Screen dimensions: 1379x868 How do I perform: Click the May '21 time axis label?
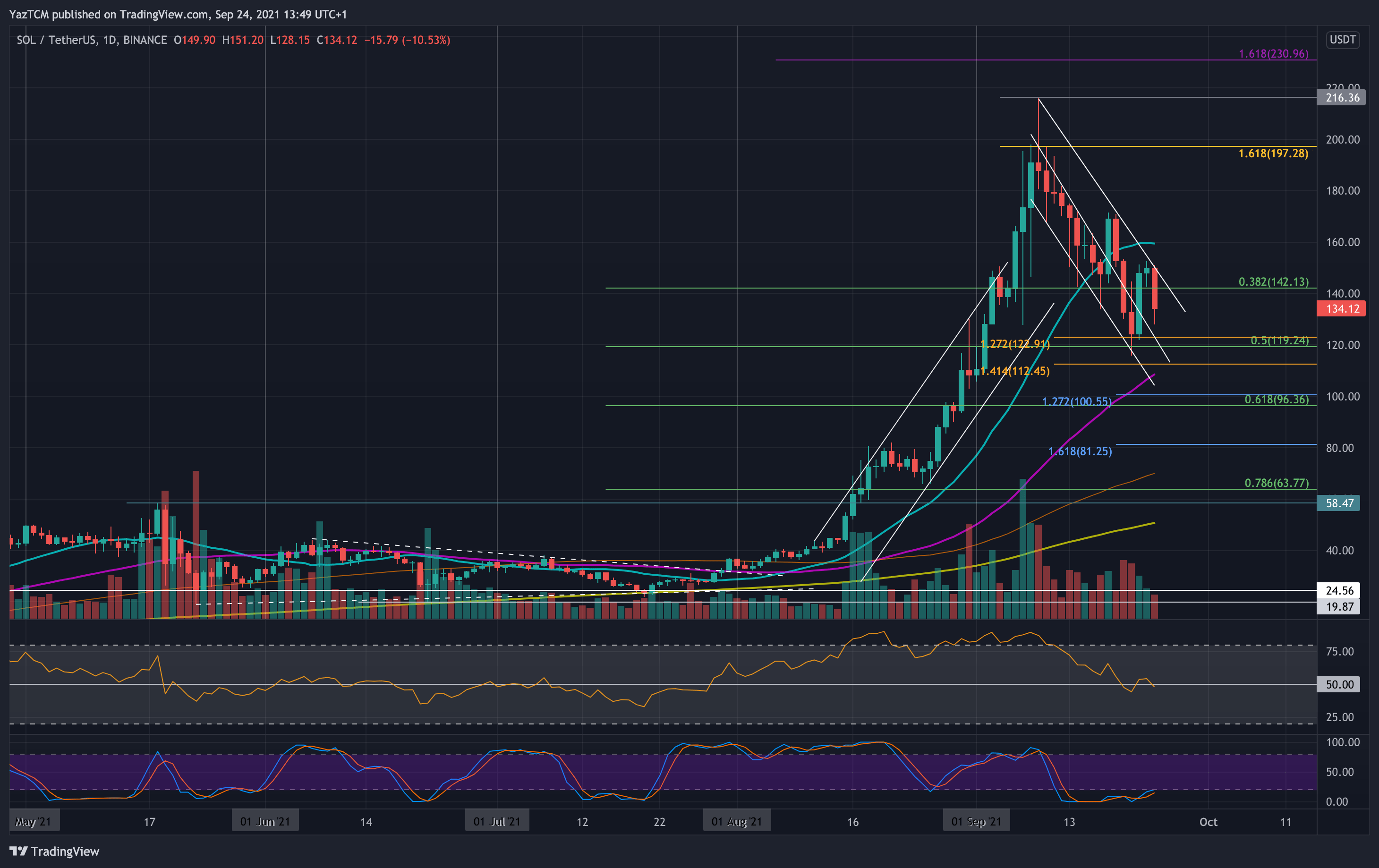pos(33,822)
